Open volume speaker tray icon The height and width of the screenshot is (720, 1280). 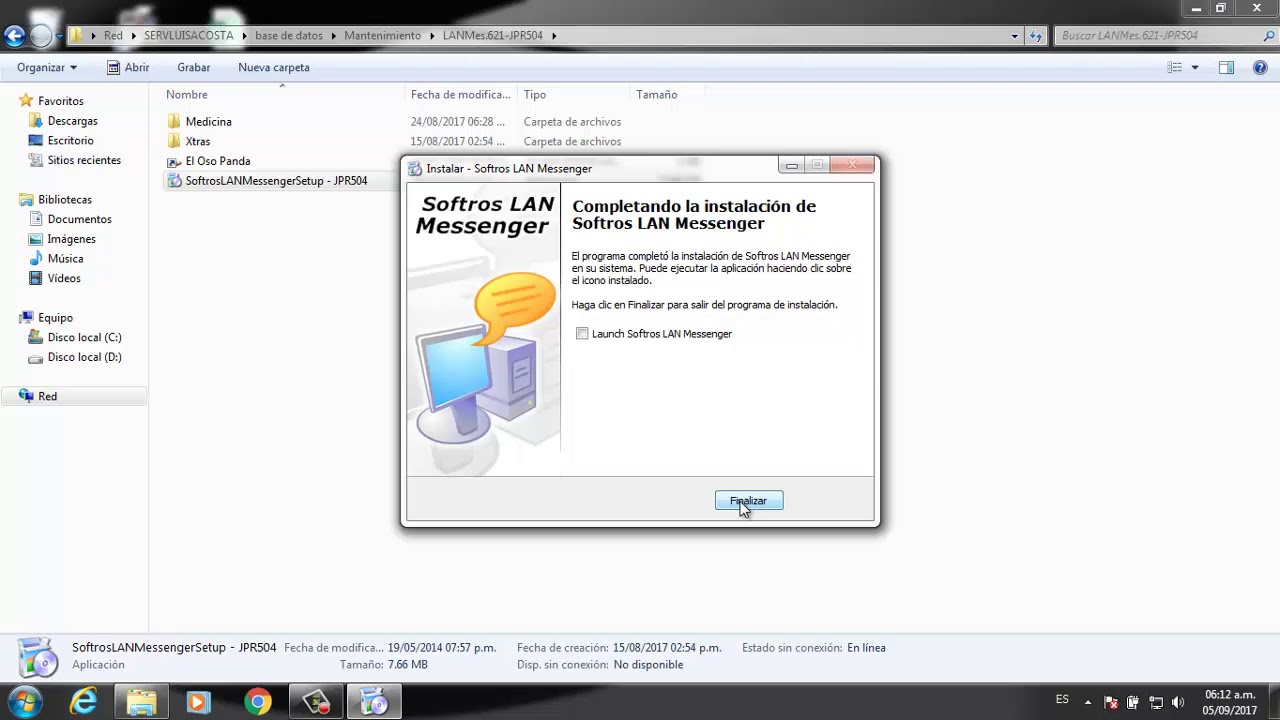(x=1178, y=702)
